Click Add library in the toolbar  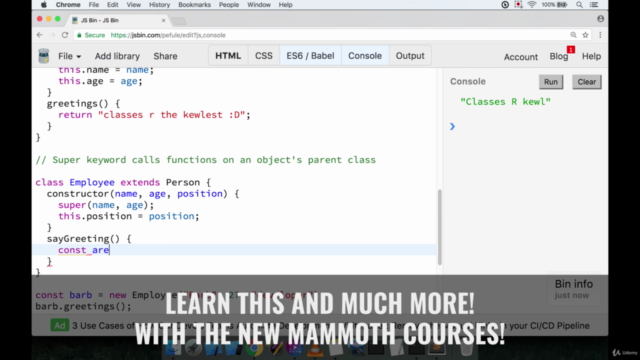tap(117, 56)
